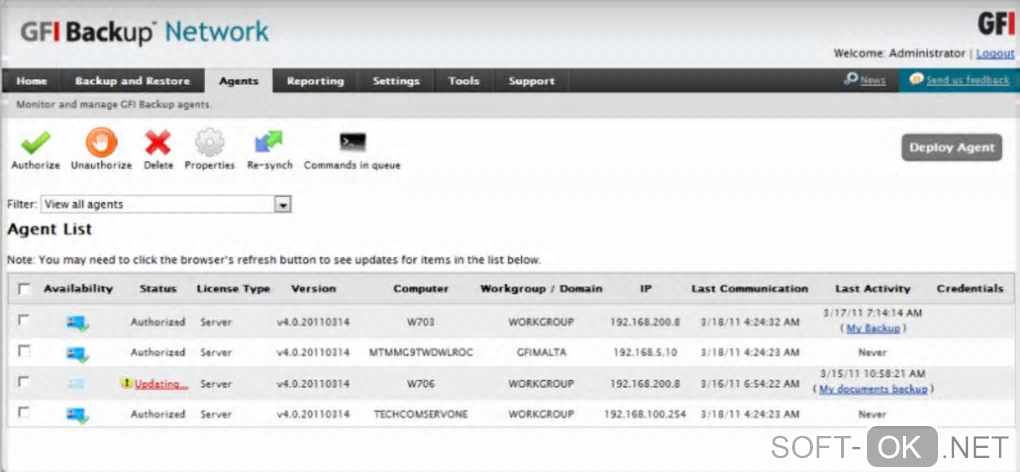Open Commands in queue terminal icon

pos(353,142)
